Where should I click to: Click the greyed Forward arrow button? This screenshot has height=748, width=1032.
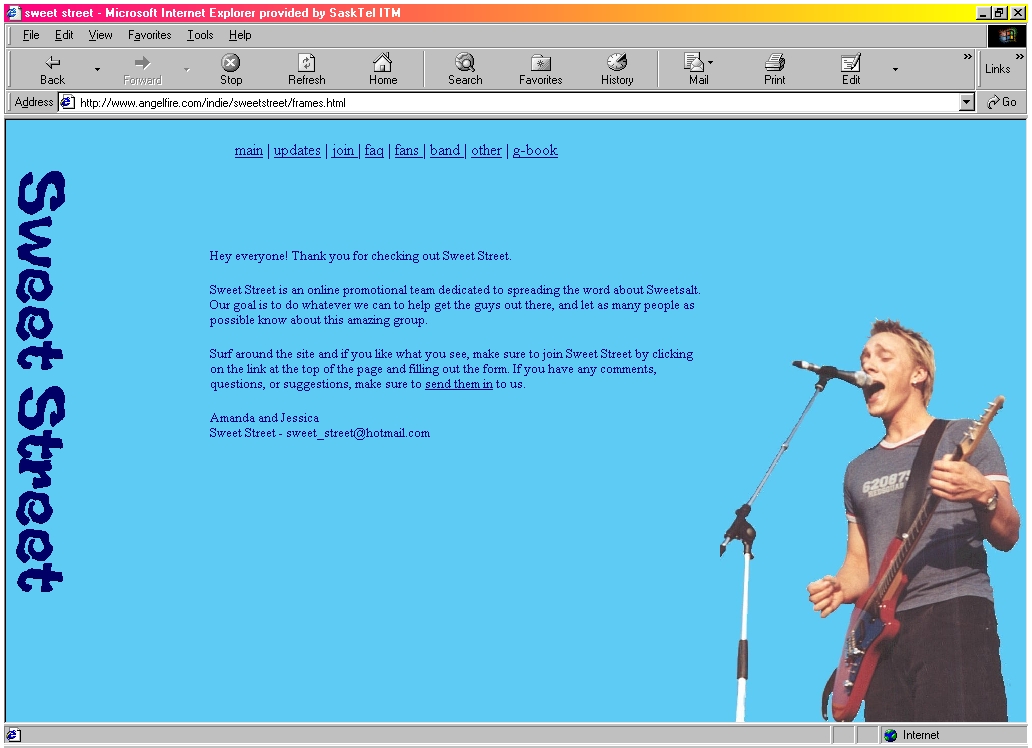pyautogui.click(x=142, y=69)
